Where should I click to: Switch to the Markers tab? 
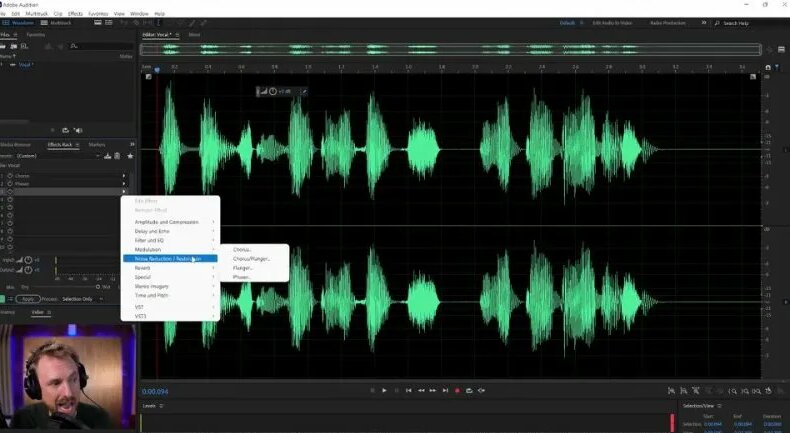[97, 145]
